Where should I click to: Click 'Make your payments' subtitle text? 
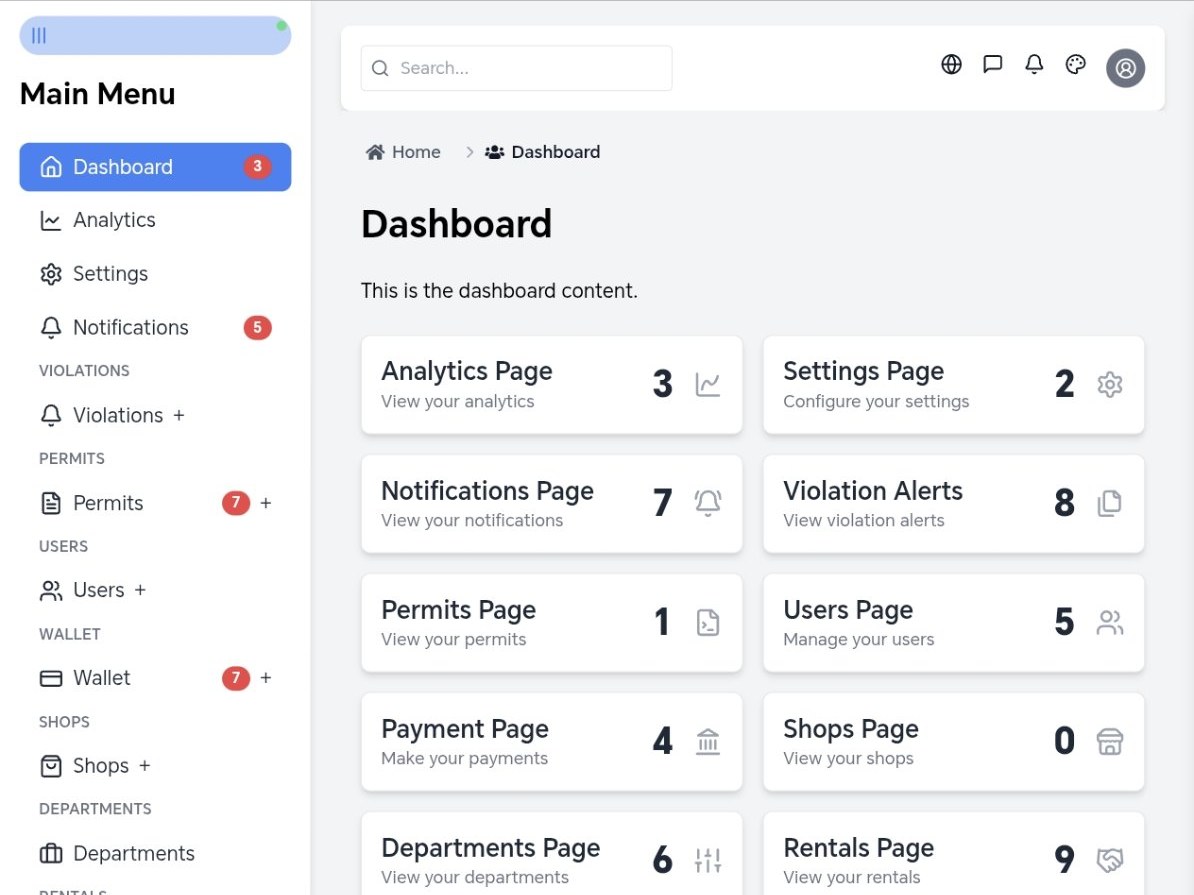pyautogui.click(x=465, y=759)
